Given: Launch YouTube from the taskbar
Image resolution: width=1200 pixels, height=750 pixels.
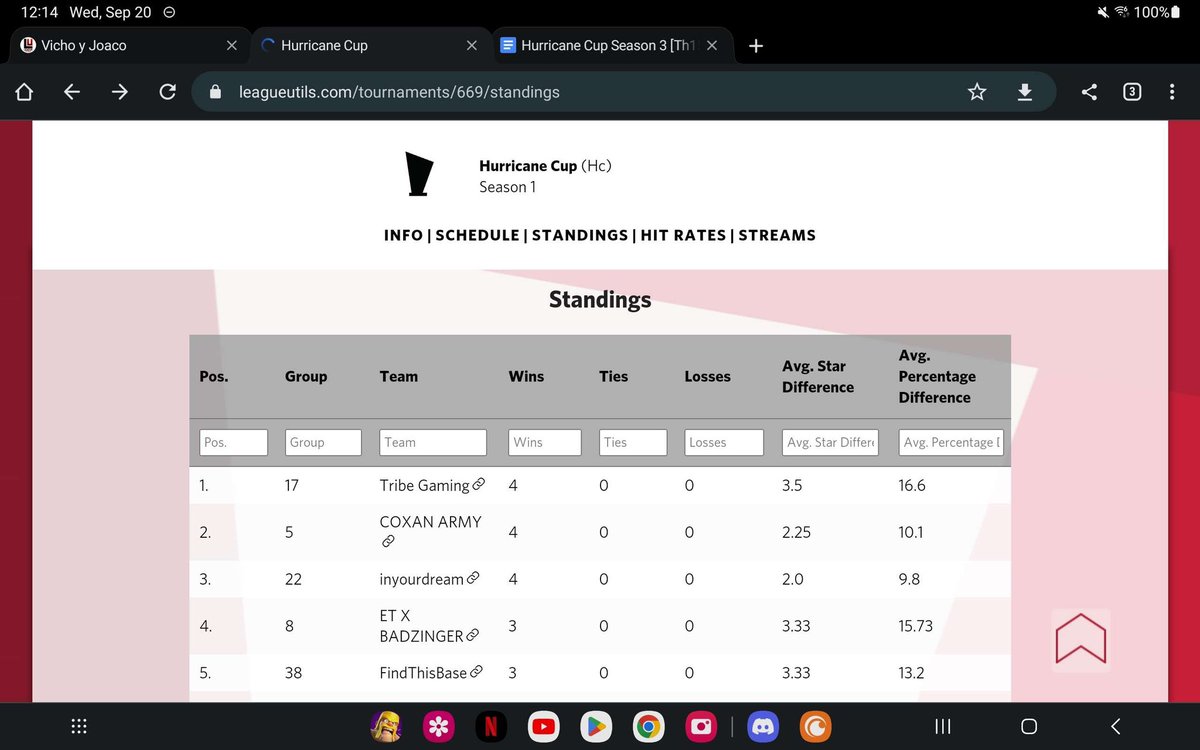Looking at the screenshot, I should [543, 727].
